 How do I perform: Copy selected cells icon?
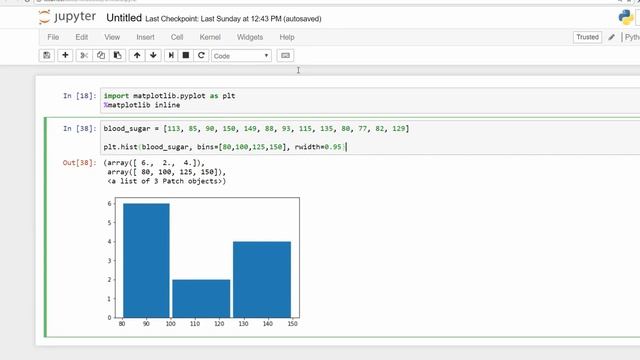[x=101, y=56]
